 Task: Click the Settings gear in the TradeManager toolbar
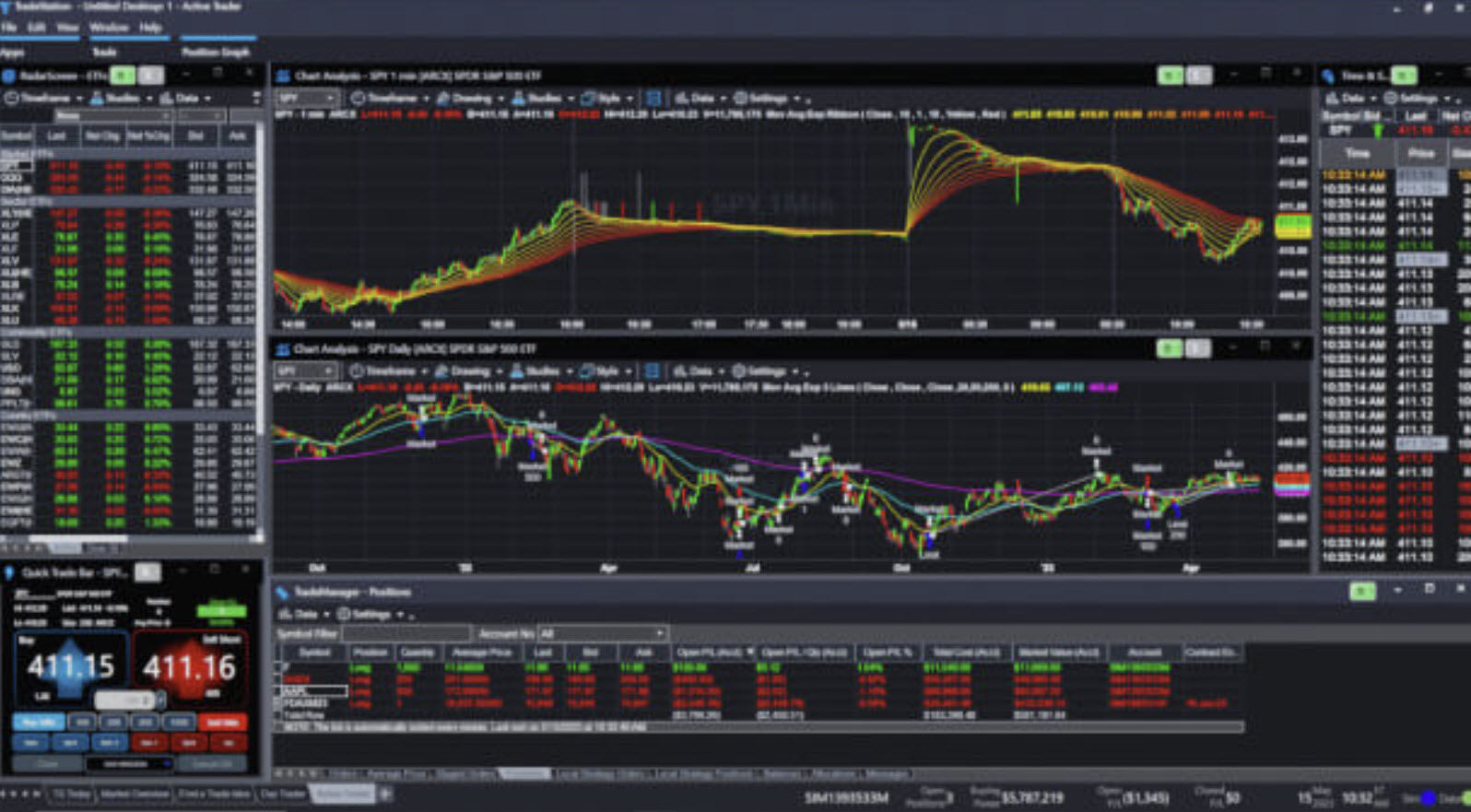click(x=344, y=614)
